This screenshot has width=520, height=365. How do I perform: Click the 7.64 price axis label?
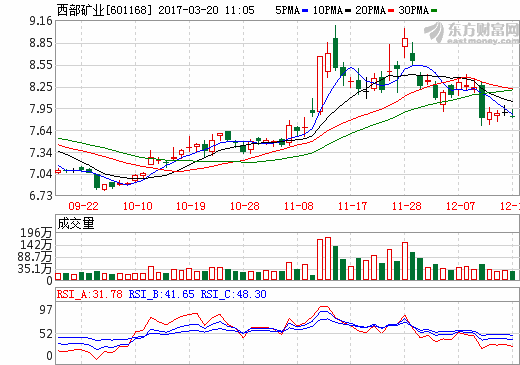coord(41,131)
